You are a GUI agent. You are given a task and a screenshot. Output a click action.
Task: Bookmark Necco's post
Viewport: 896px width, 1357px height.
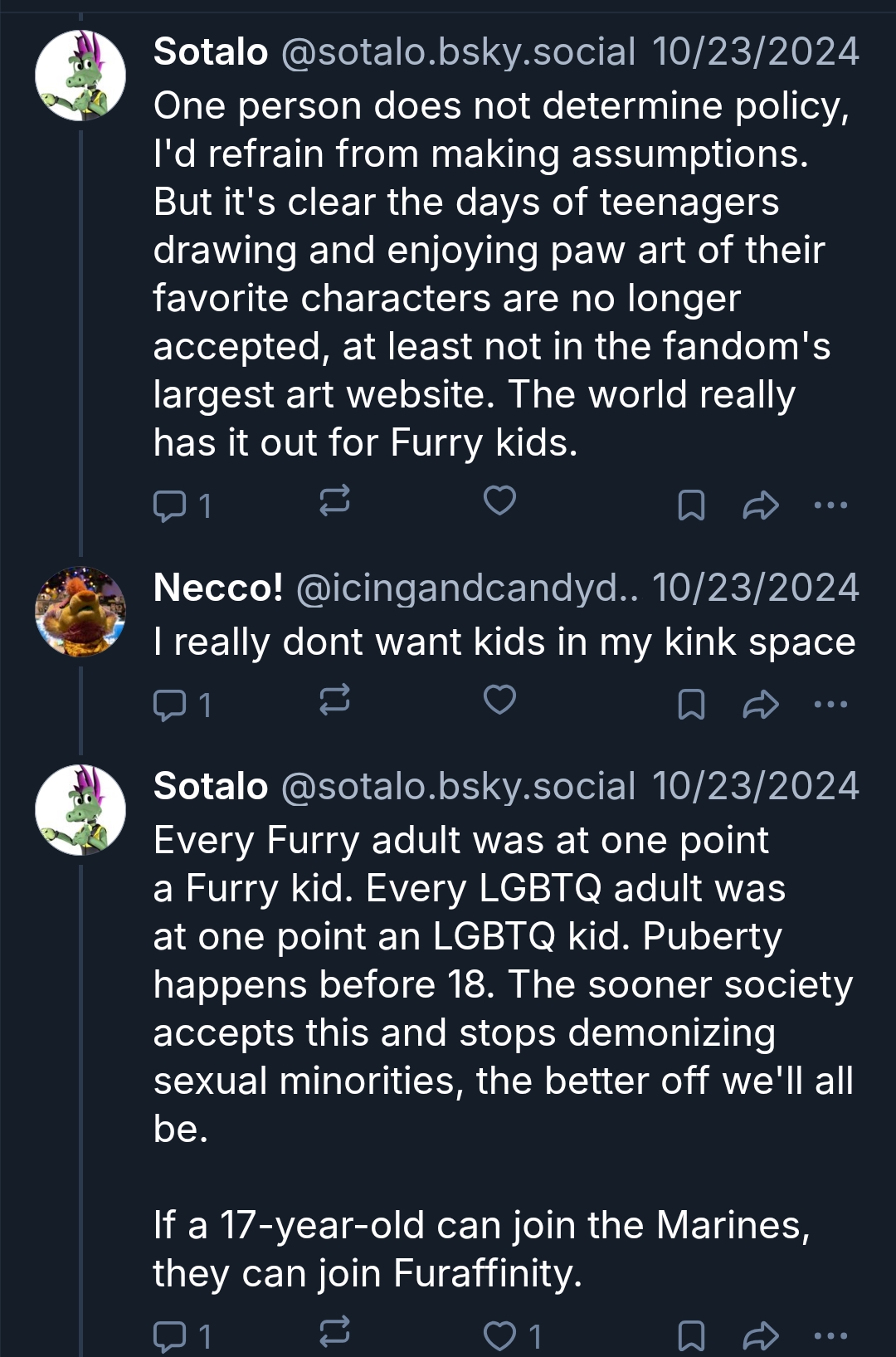[691, 704]
